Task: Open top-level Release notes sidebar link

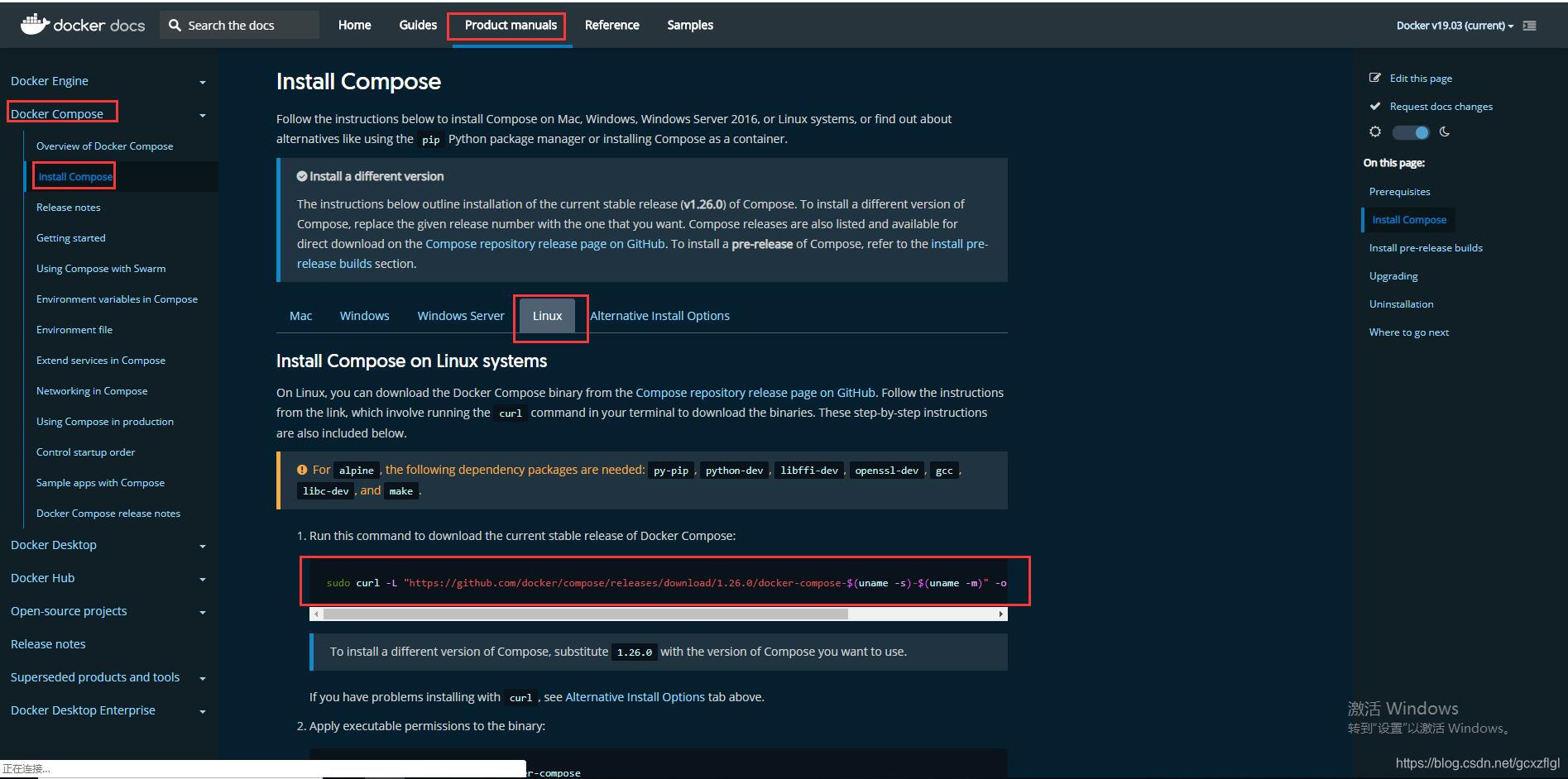Action: pyautogui.click(x=48, y=644)
